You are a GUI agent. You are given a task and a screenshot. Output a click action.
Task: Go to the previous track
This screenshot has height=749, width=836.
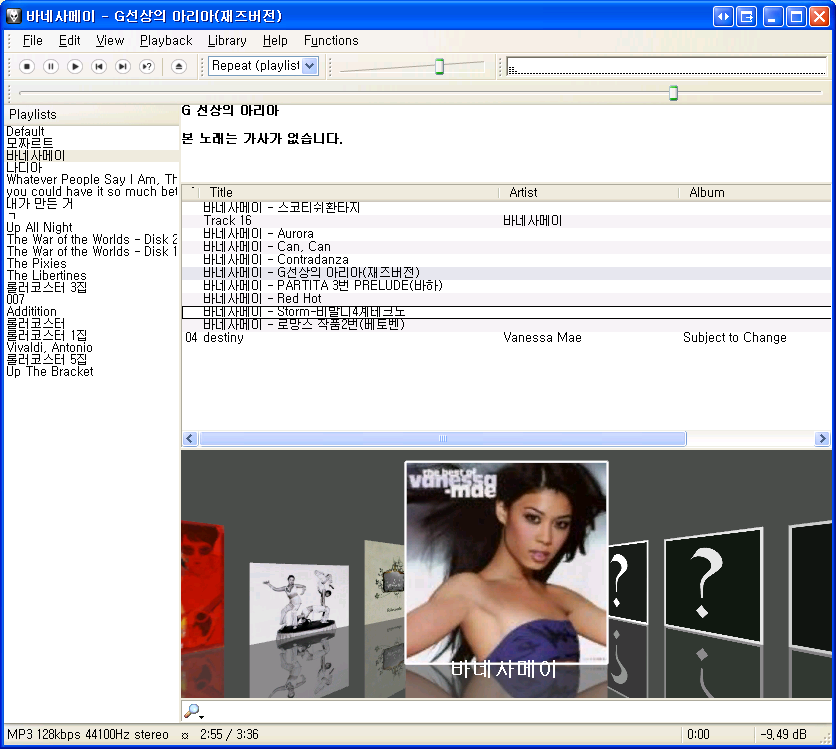point(99,67)
